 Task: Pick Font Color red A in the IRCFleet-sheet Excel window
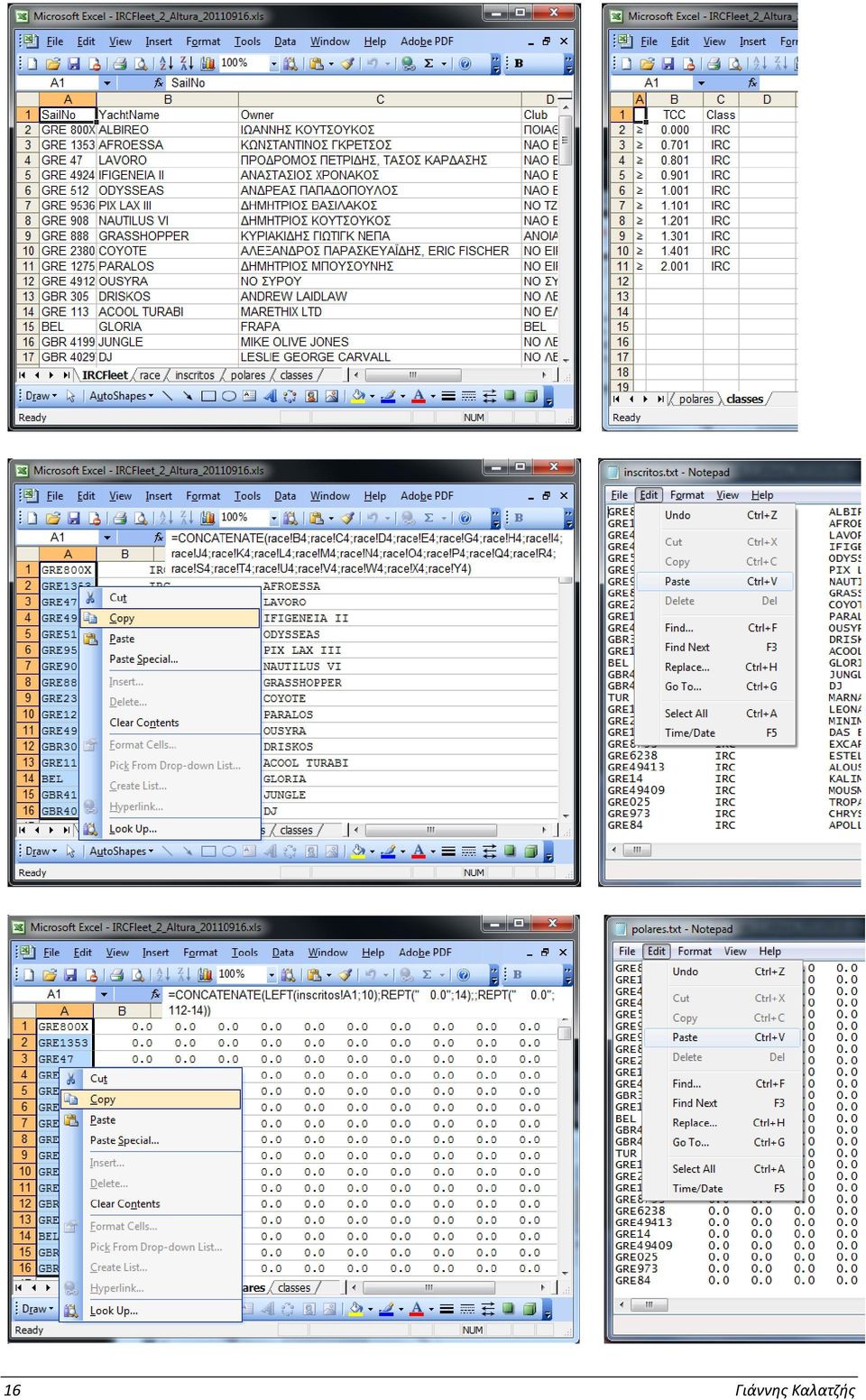[x=418, y=396]
